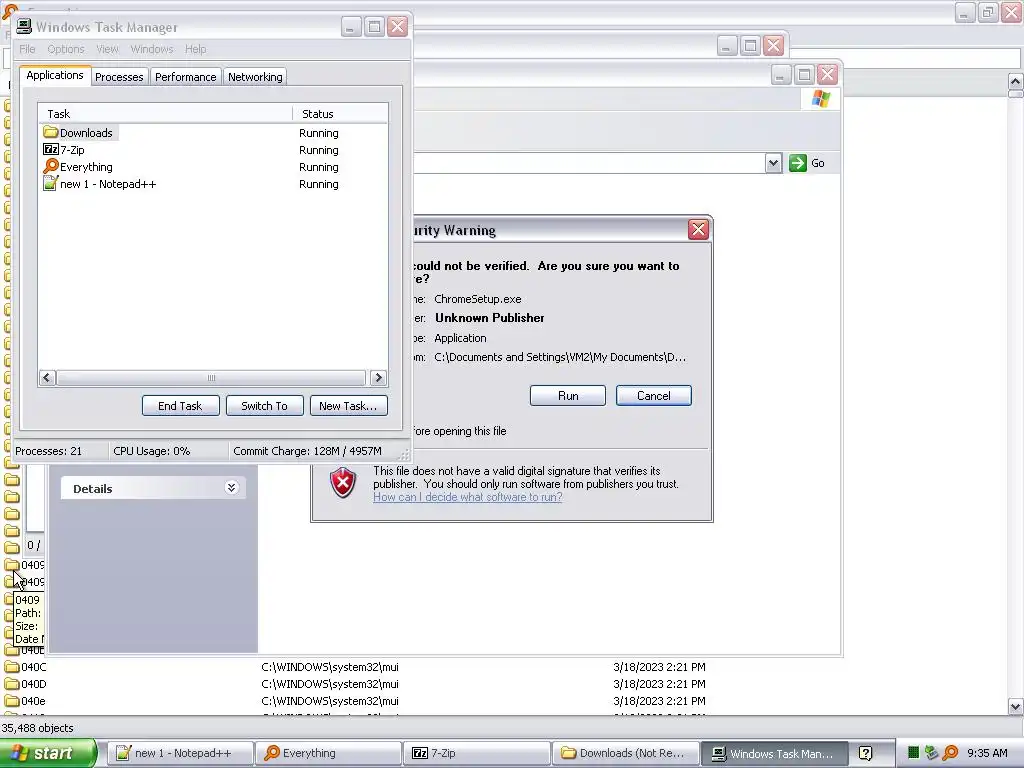Open the Task Manager Windows menu

(x=152, y=49)
